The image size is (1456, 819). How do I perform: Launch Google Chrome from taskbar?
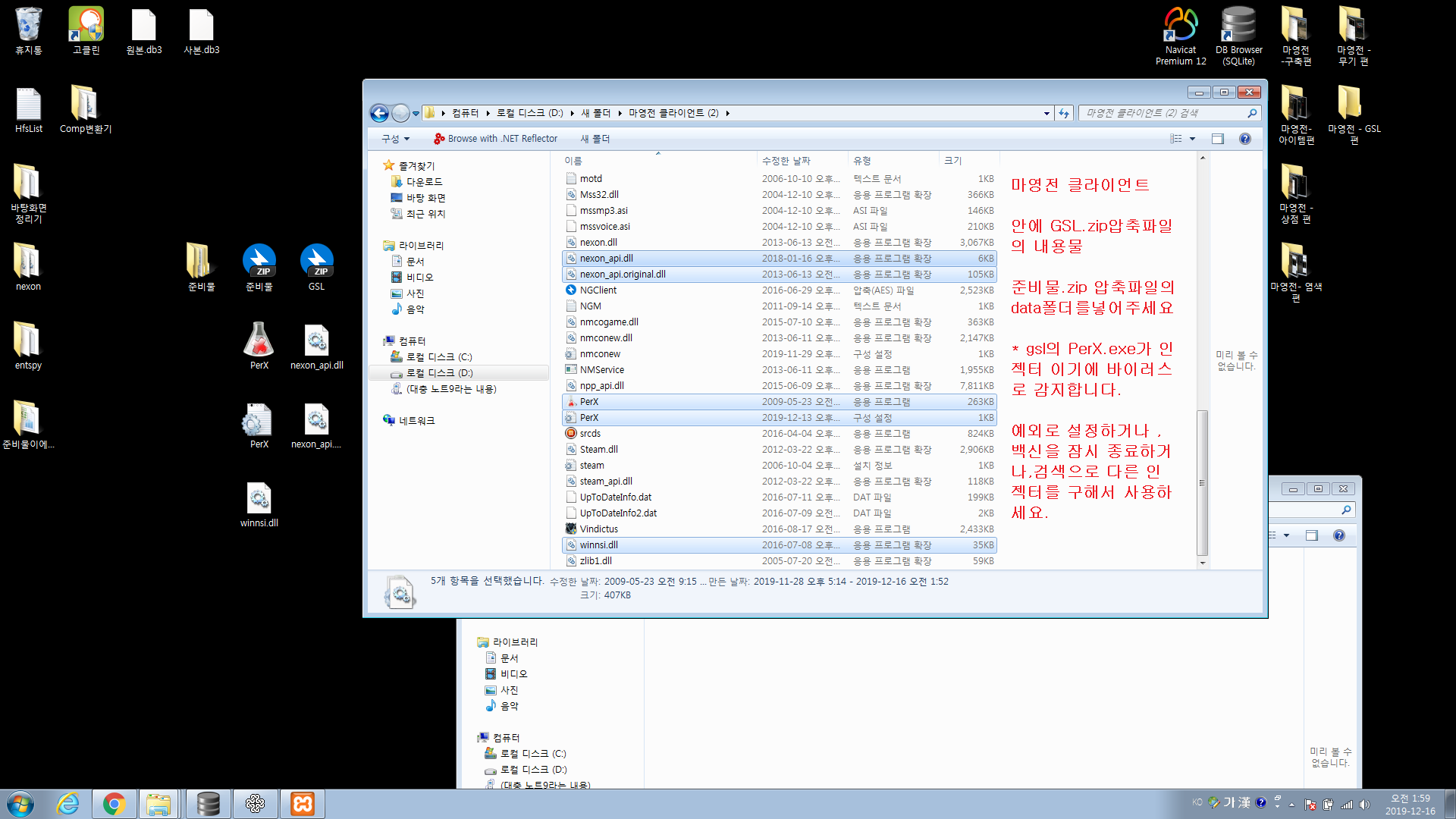pyautogui.click(x=115, y=804)
